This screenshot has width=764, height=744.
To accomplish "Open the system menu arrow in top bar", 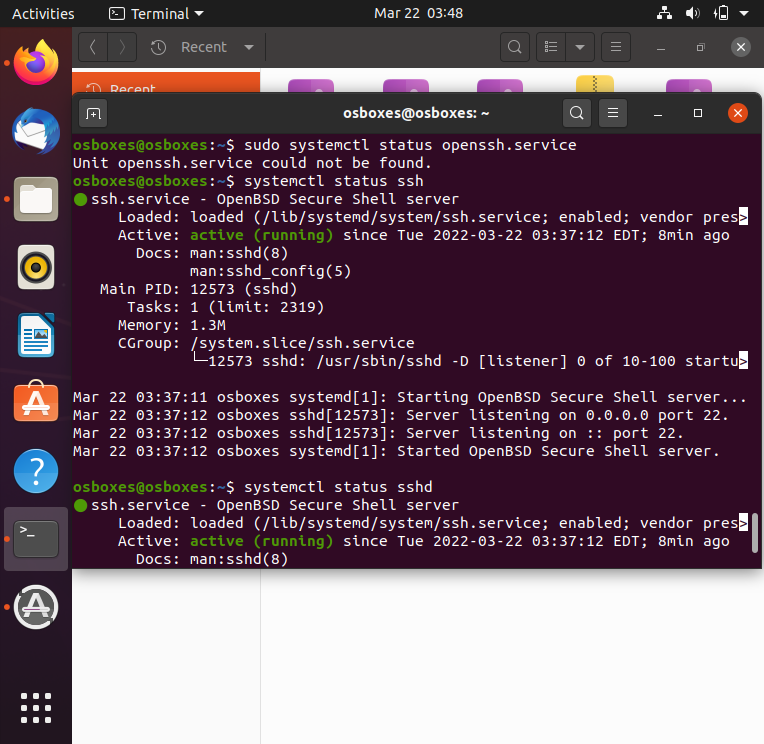I will tap(744, 14).
